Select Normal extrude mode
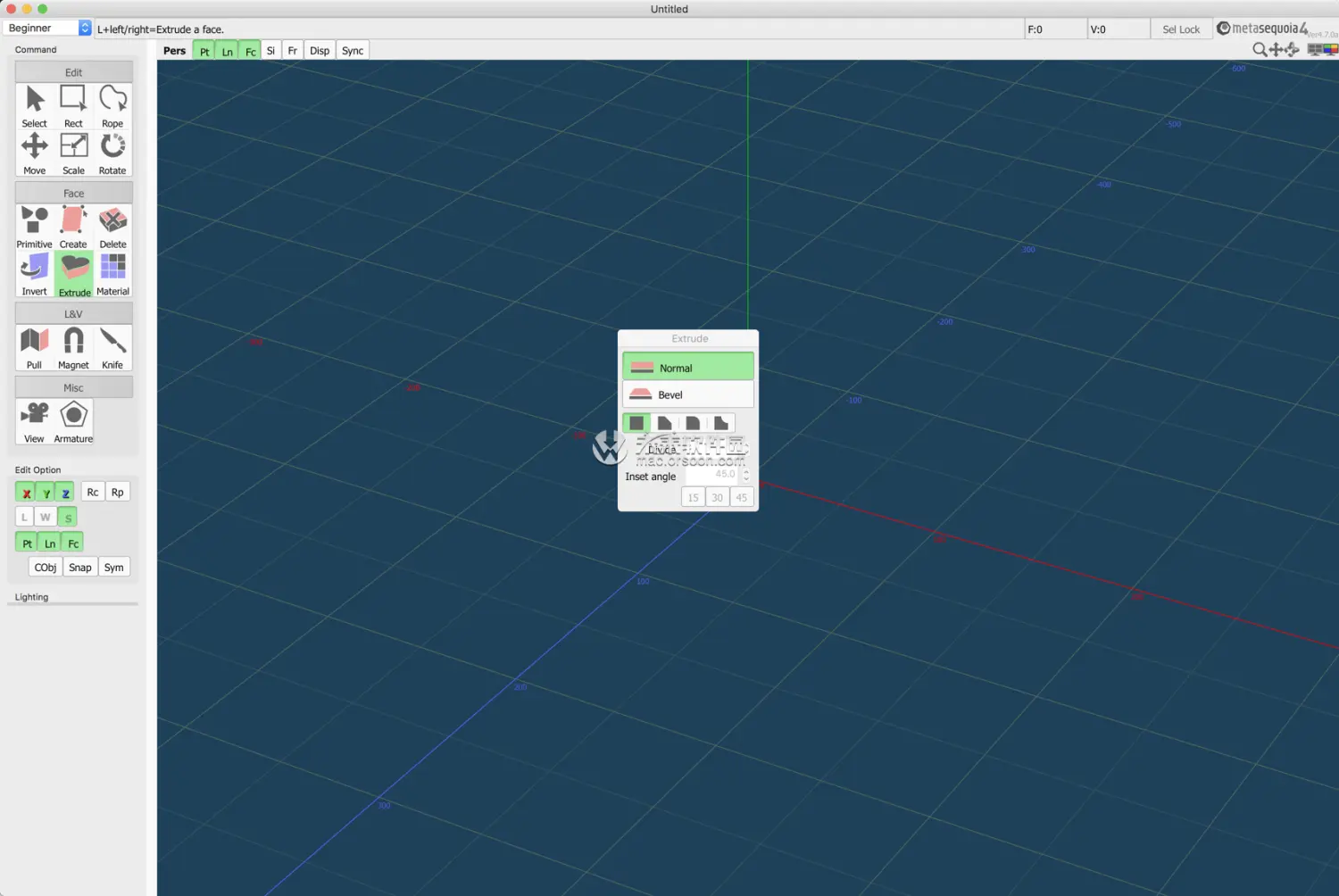This screenshot has height=896, width=1339. coord(688,367)
